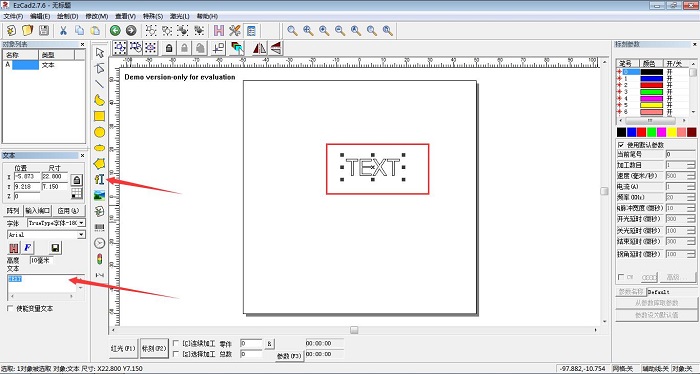Click the speed value stepper arrows
The image size is (700, 374).
pos(691,176)
